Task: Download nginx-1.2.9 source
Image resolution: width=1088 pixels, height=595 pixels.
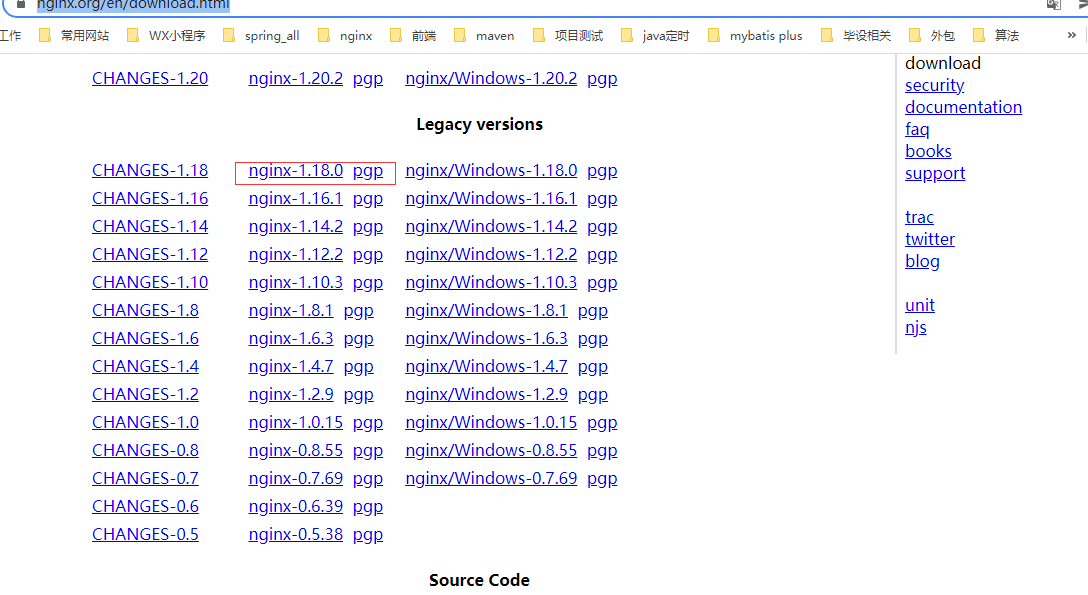Action: click(291, 395)
